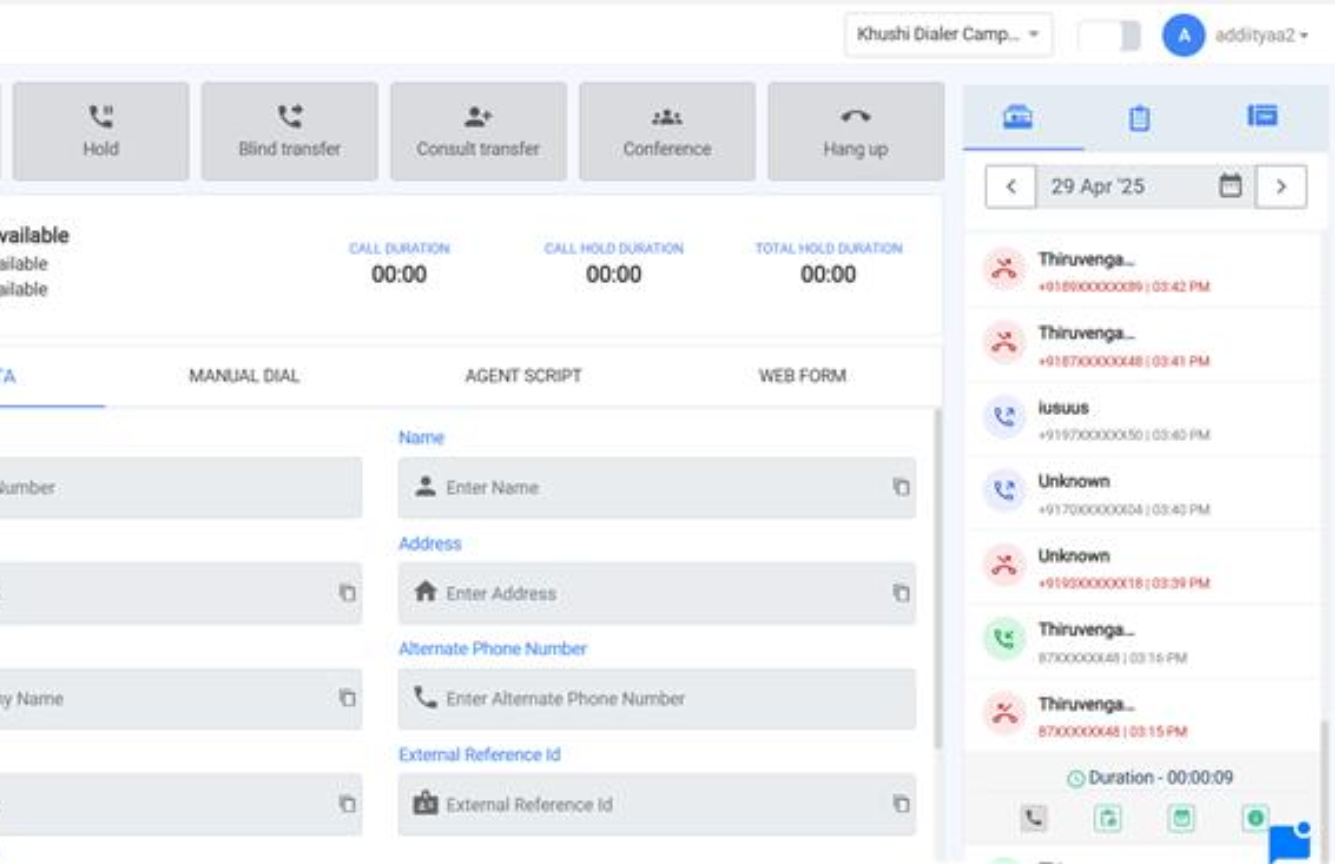Viewport: 1335px width, 864px height.
Task: Click the CALL HOLD DURATION 00:00 value
Action: 614,275
